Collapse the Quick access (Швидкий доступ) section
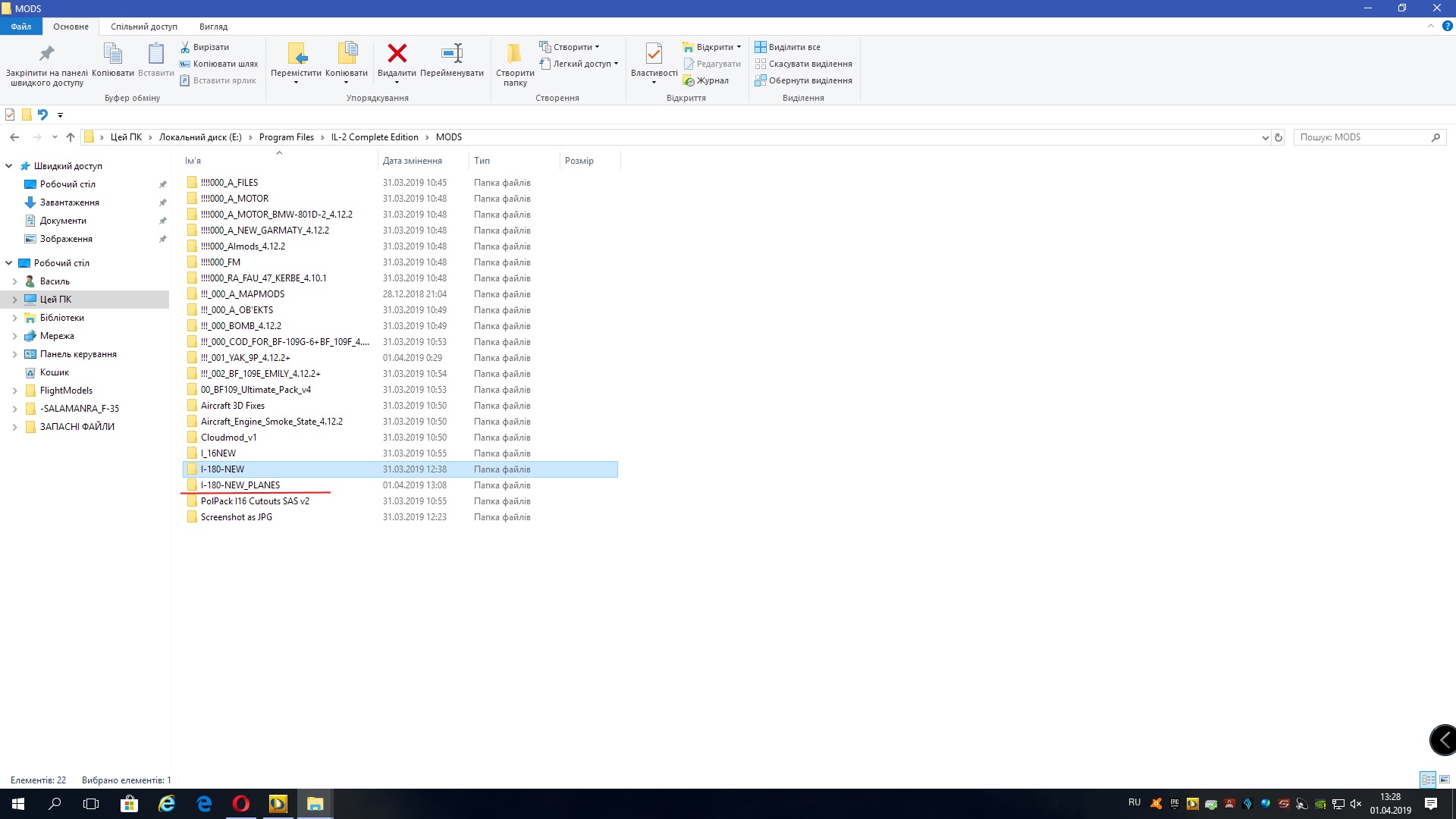The height and width of the screenshot is (819, 1456). click(9, 166)
